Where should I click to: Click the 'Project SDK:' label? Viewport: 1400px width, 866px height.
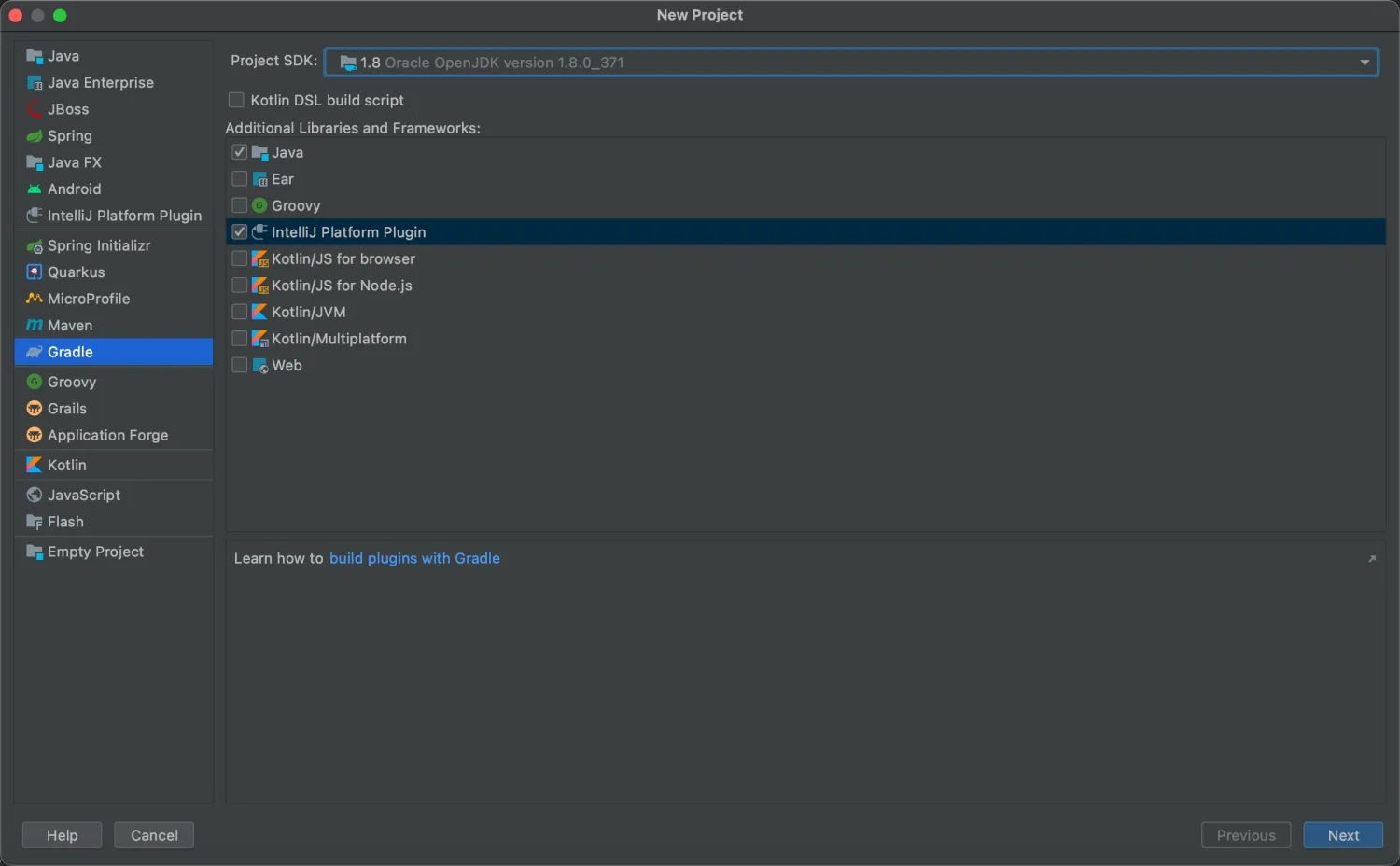pos(274,61)
